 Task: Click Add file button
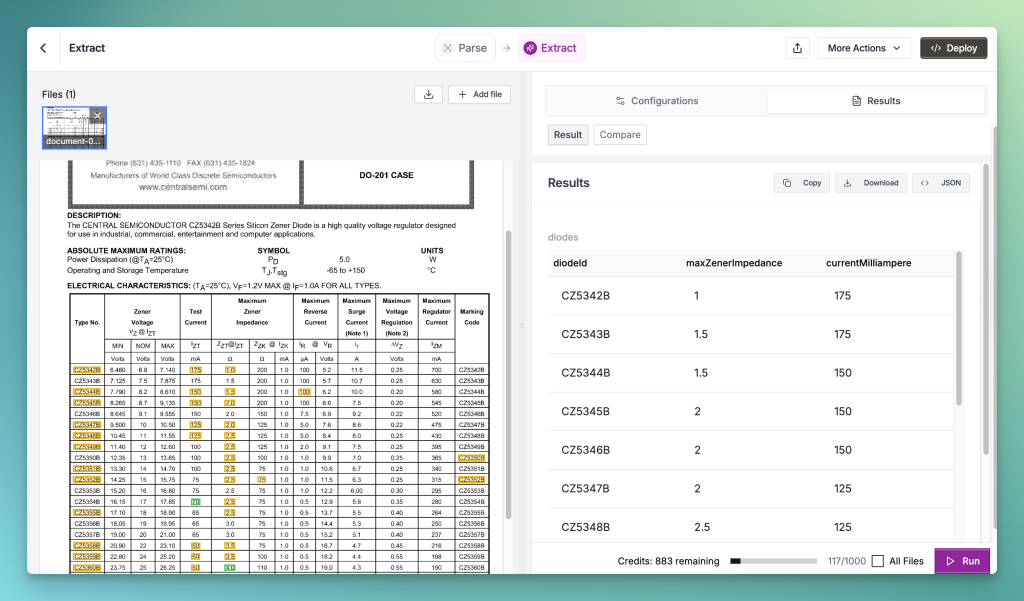pyautogui.click(x=480, y=94)
